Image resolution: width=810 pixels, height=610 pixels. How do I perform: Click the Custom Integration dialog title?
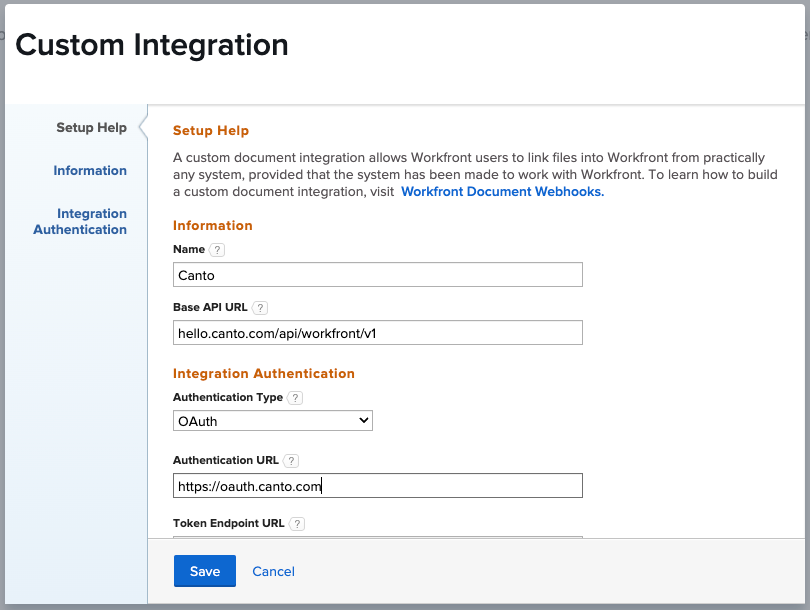152,44
